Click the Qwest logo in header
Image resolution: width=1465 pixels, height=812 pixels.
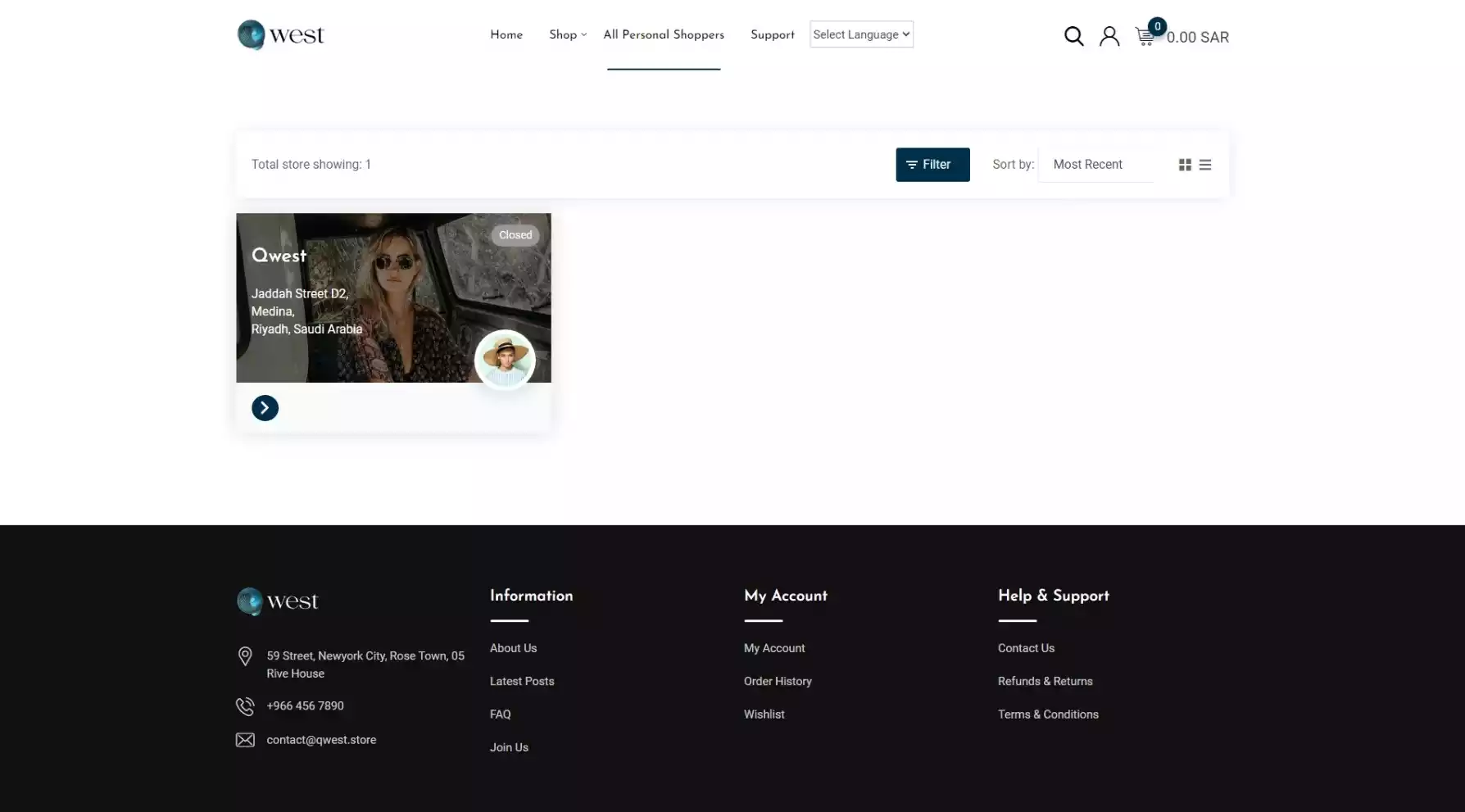(281, 35)
